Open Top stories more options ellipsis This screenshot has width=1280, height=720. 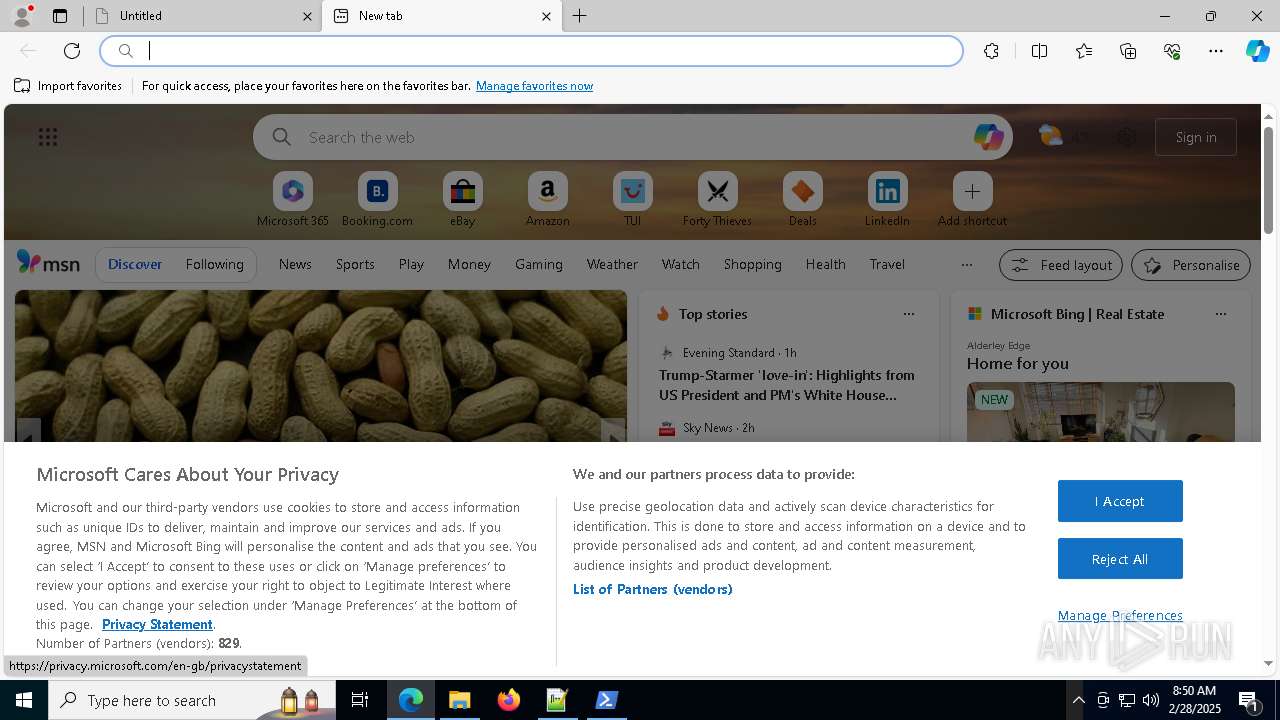pyautogui.click(x=908, y=314)
